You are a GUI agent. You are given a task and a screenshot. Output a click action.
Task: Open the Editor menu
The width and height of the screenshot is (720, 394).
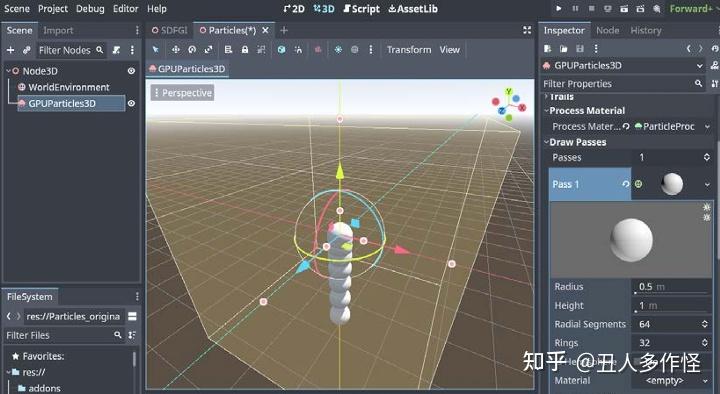[x=125, y=9]
